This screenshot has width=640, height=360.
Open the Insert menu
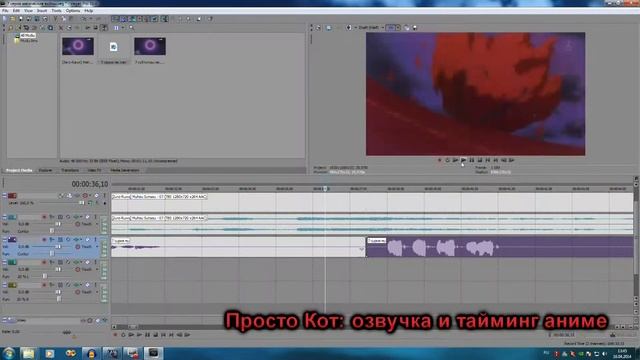[x=42, y=11]
